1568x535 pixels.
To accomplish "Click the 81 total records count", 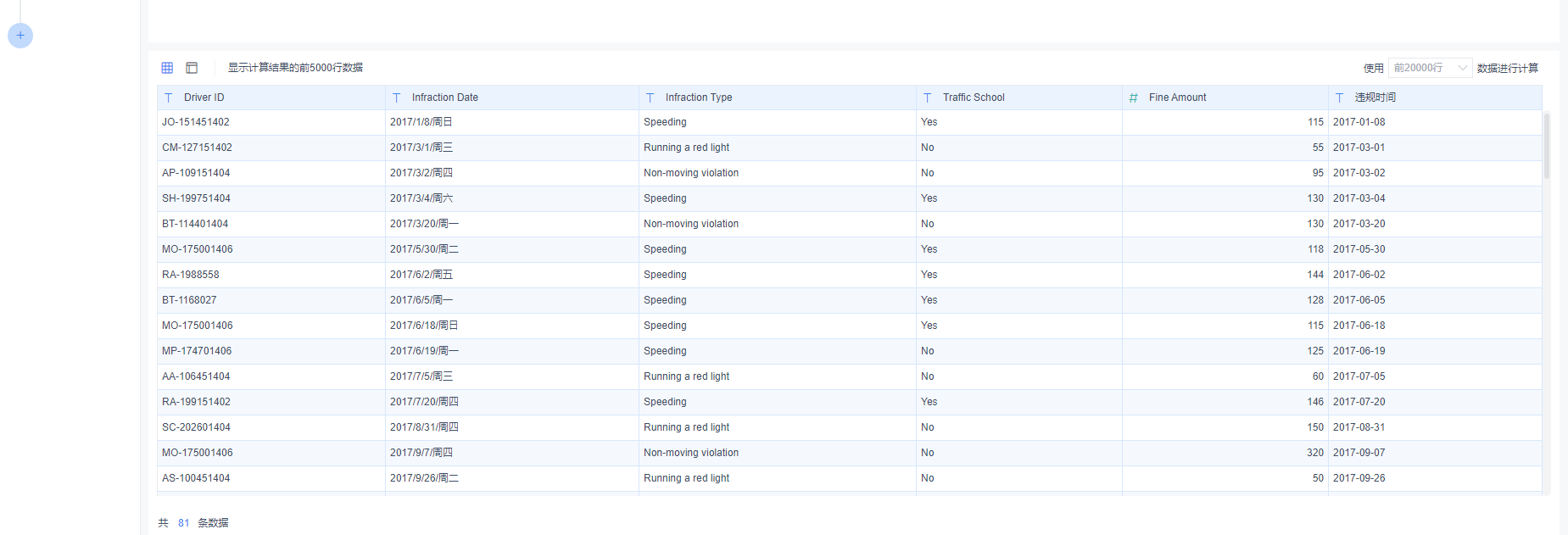I will [183, 523].
